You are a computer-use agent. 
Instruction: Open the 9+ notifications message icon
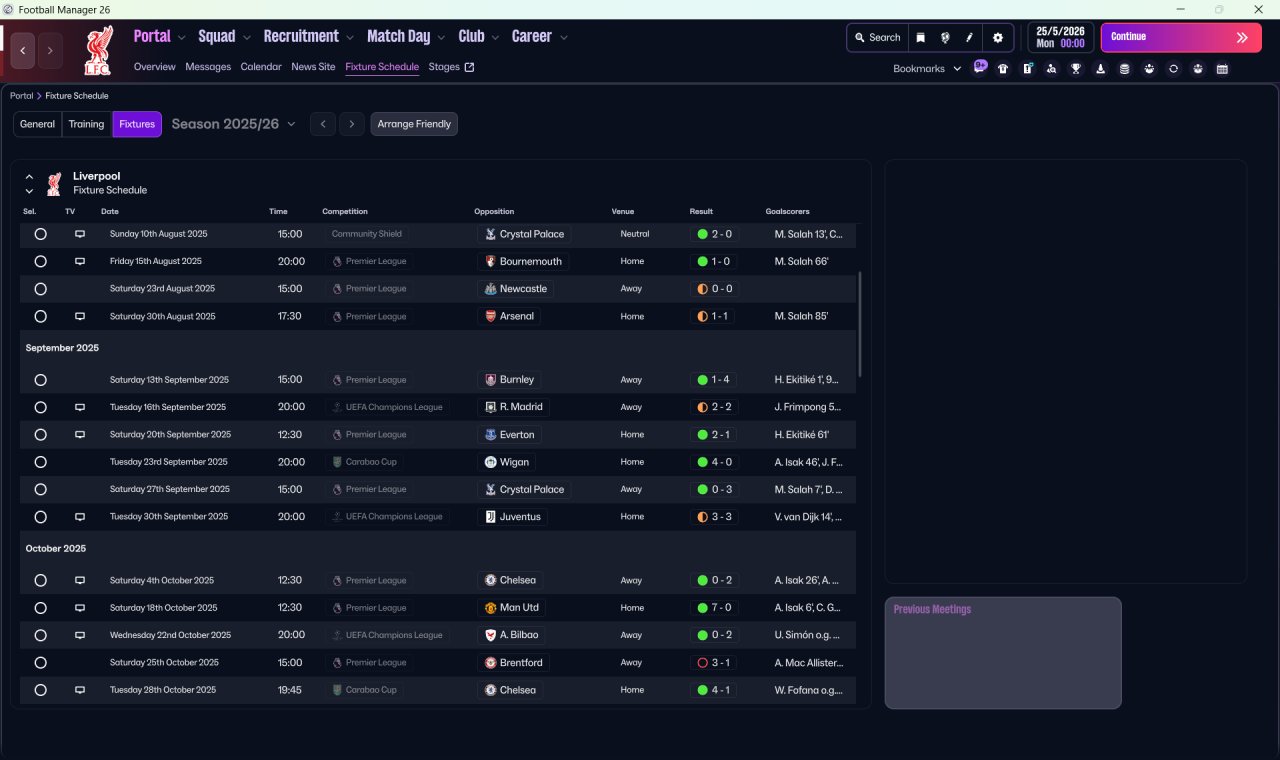pos(980,67)
